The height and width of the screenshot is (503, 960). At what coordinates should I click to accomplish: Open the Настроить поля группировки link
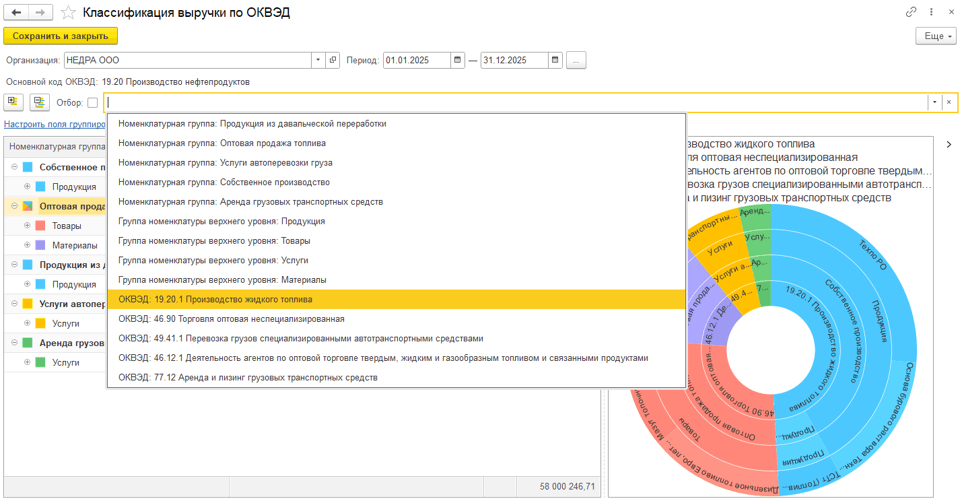point(54,124)
